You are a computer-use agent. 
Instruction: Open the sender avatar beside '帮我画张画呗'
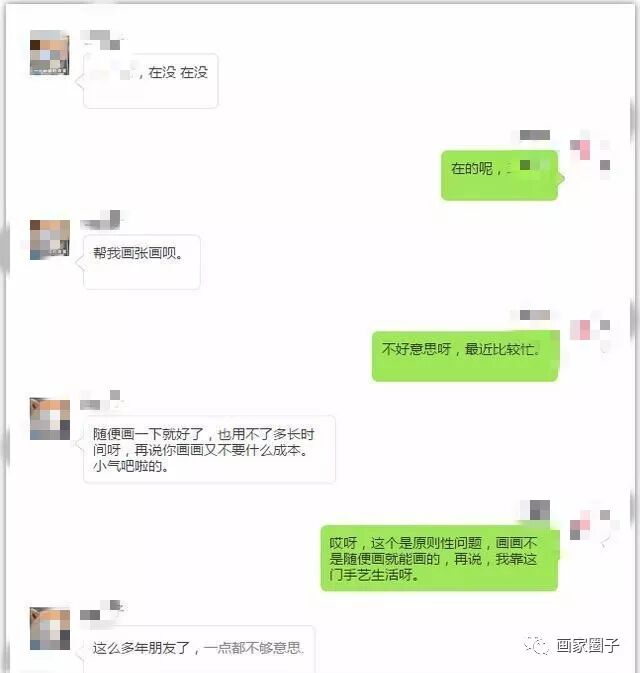coord(49,239)
